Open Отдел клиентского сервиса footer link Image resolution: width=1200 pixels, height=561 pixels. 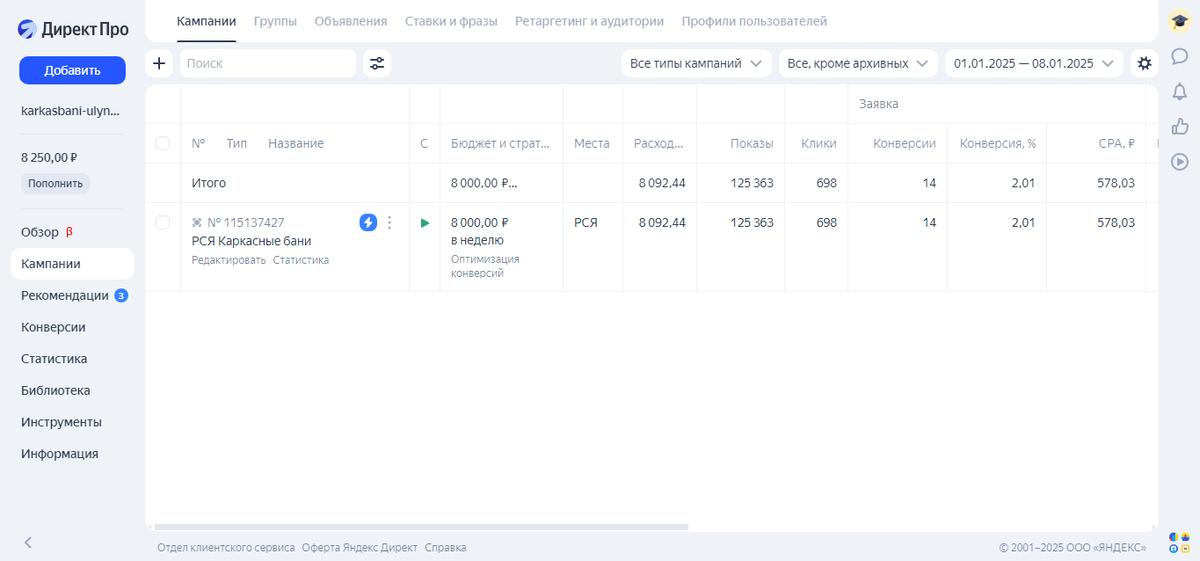click(x=226, y=548)
